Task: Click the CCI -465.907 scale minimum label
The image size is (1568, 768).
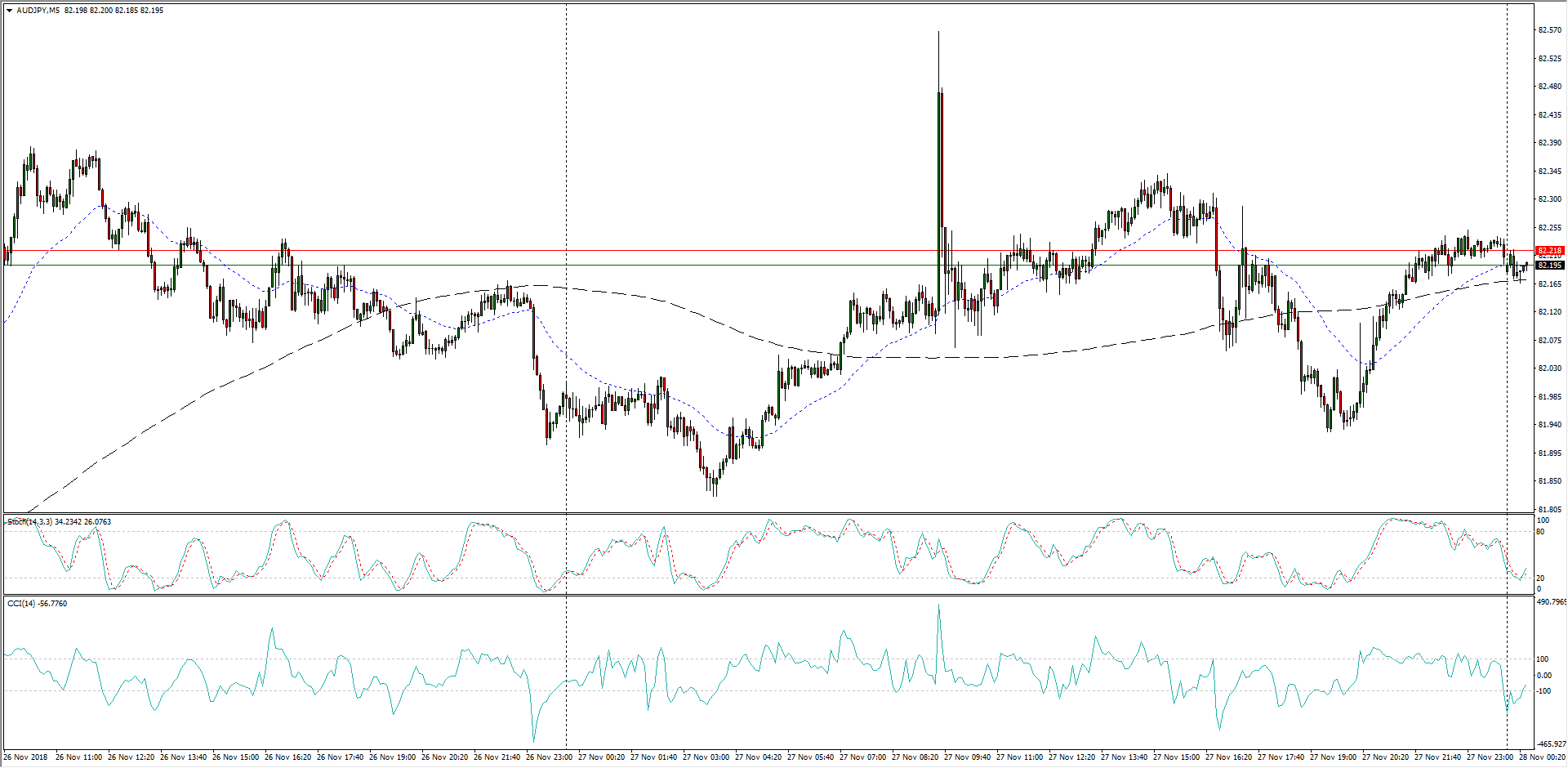Action: (x=1551, y=744)
